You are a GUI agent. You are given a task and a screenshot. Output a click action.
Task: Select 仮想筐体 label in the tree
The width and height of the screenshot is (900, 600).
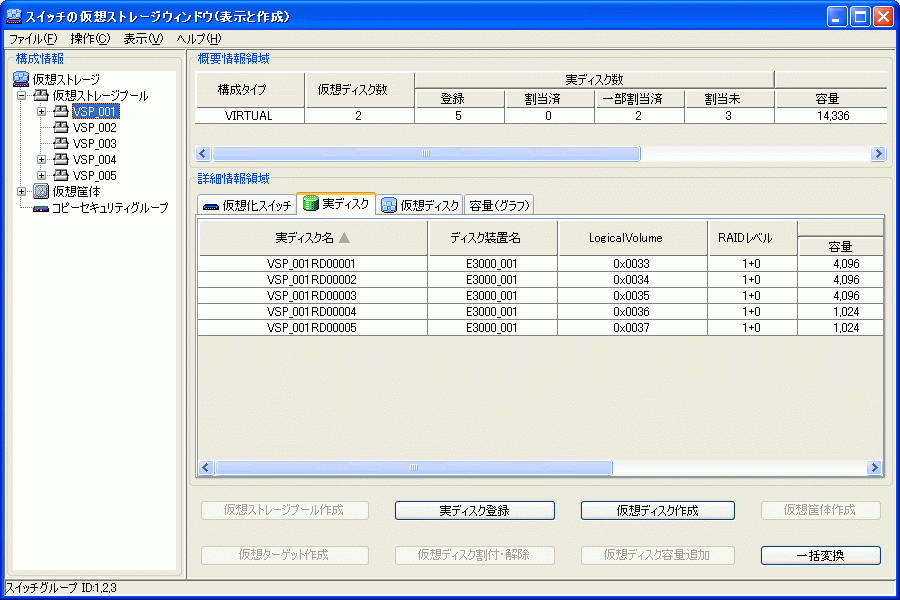pyautogui.click(x=76, y=191)
